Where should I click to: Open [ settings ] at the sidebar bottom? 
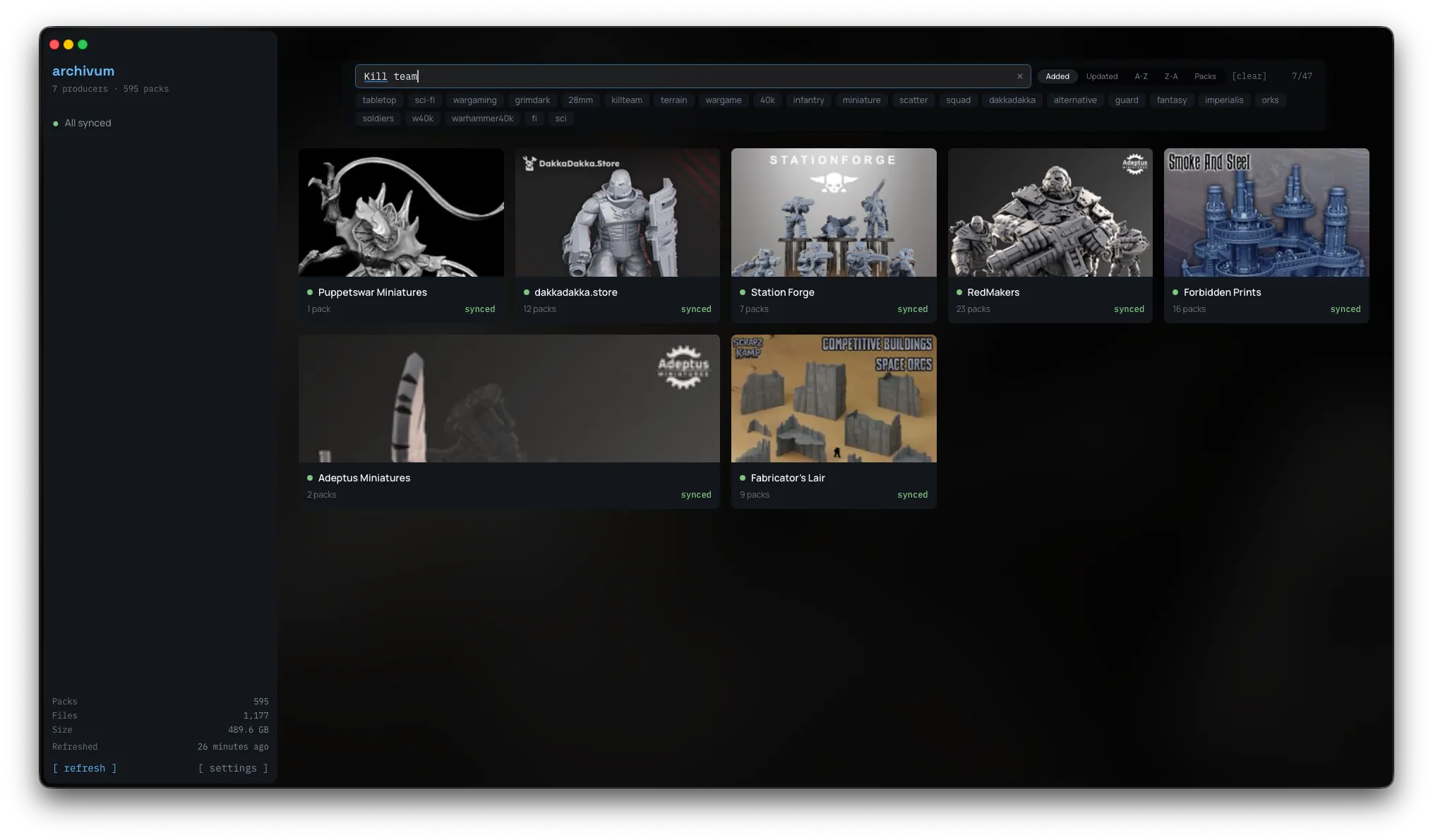tap(233, 768)
